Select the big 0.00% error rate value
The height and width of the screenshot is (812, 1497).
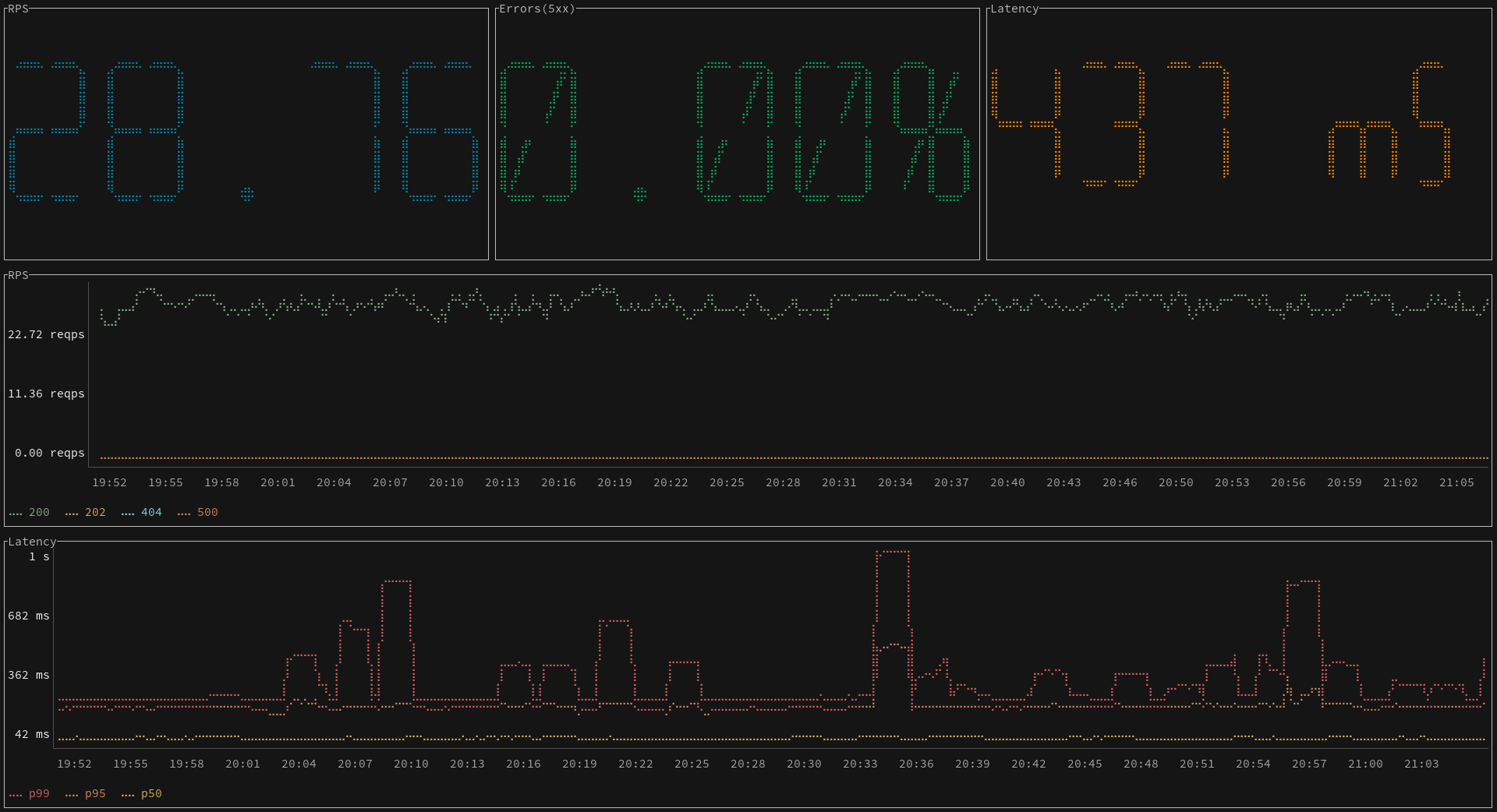735,132
